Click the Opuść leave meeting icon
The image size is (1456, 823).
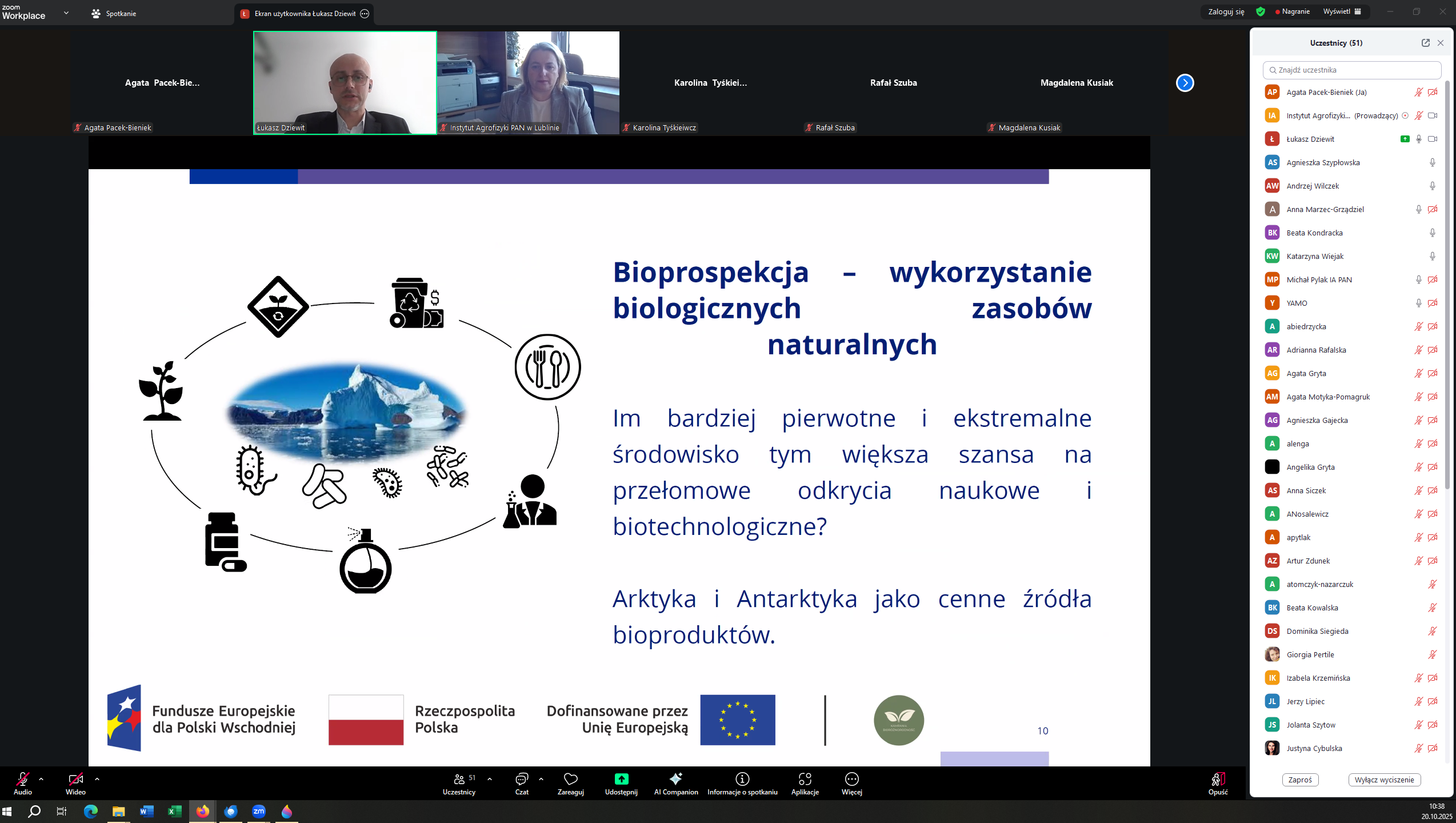click(x=1217, y=780)
